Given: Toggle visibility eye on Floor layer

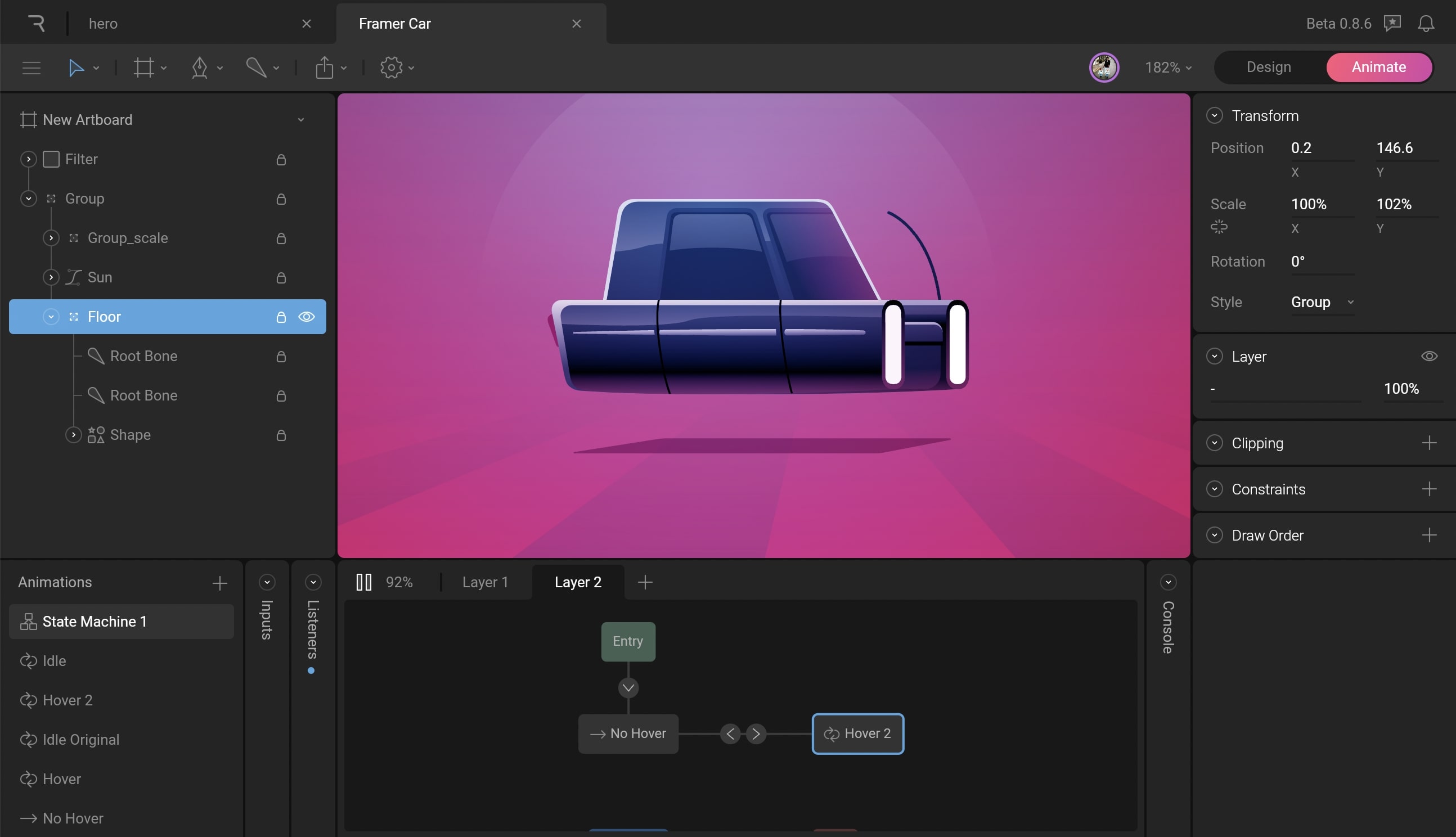Looking at the screenshot, I should click(x=307, y=317).
